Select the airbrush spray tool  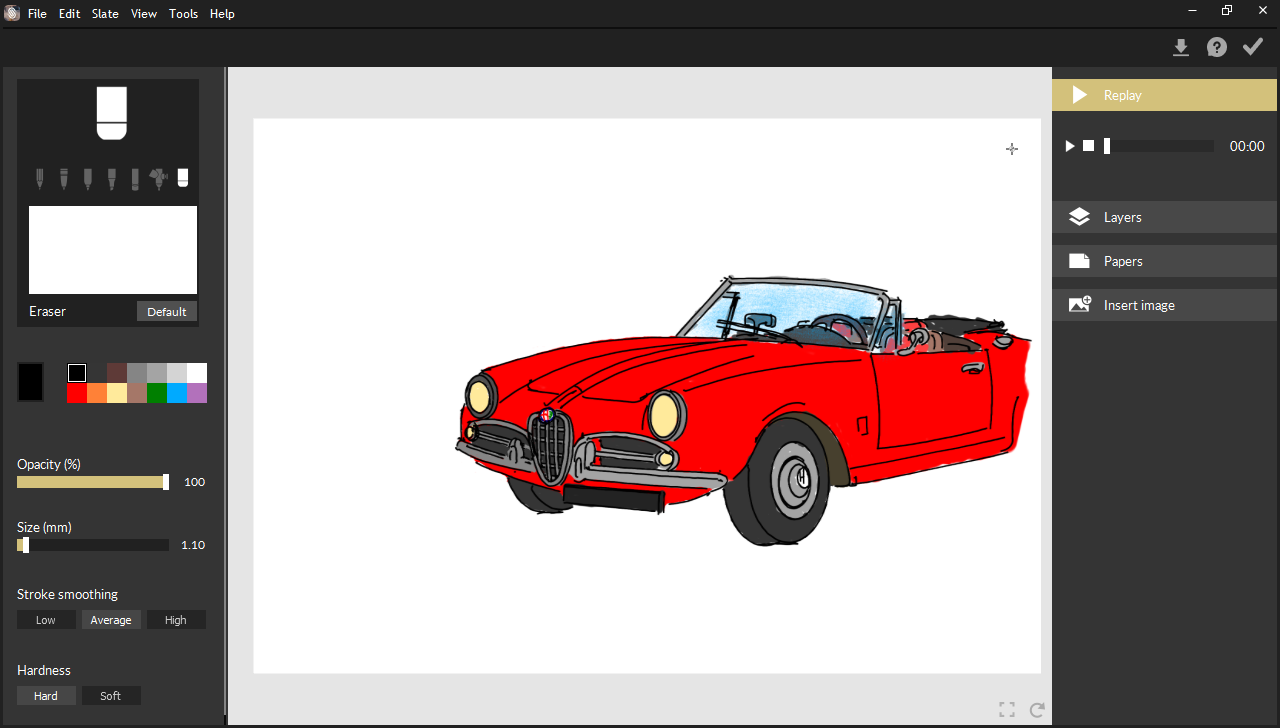pyautogui.click(x=158, y=178)
